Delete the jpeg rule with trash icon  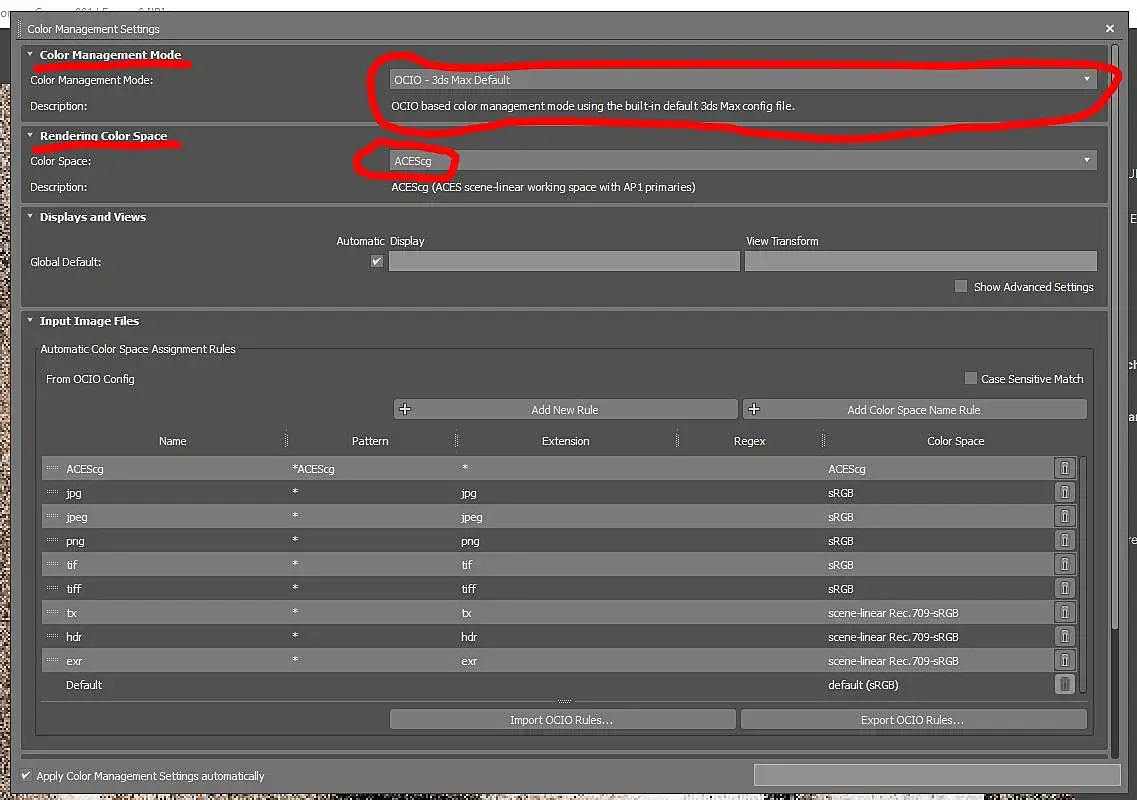pos(1064,516)
